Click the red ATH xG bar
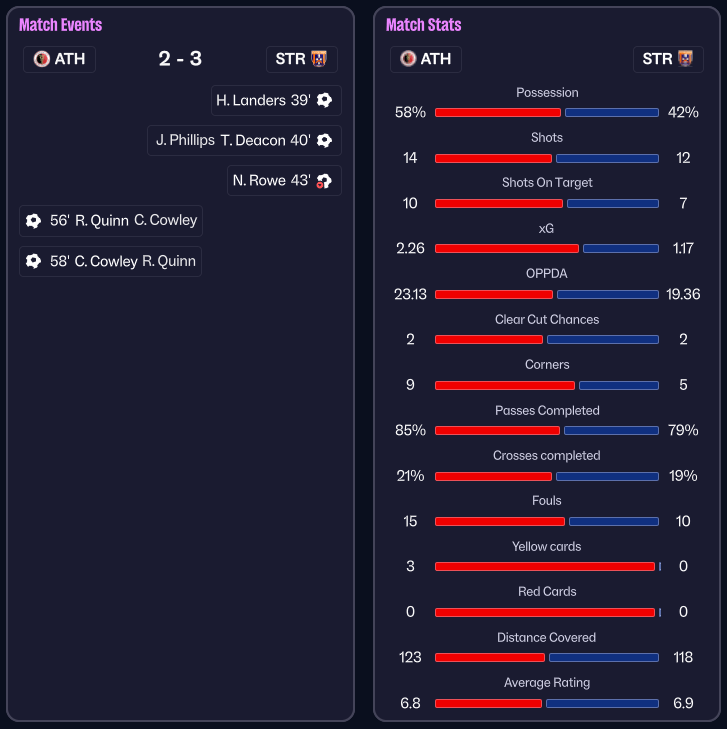 tap(506, 248)
